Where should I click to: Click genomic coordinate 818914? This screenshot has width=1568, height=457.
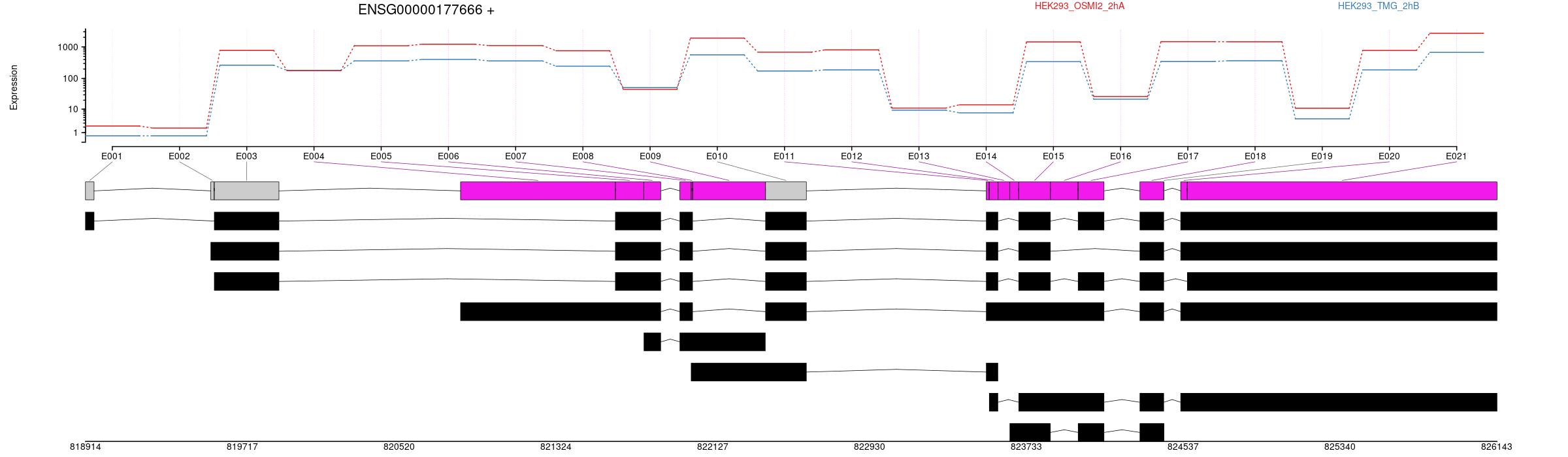pyautogui.click(x=85, y=447)
